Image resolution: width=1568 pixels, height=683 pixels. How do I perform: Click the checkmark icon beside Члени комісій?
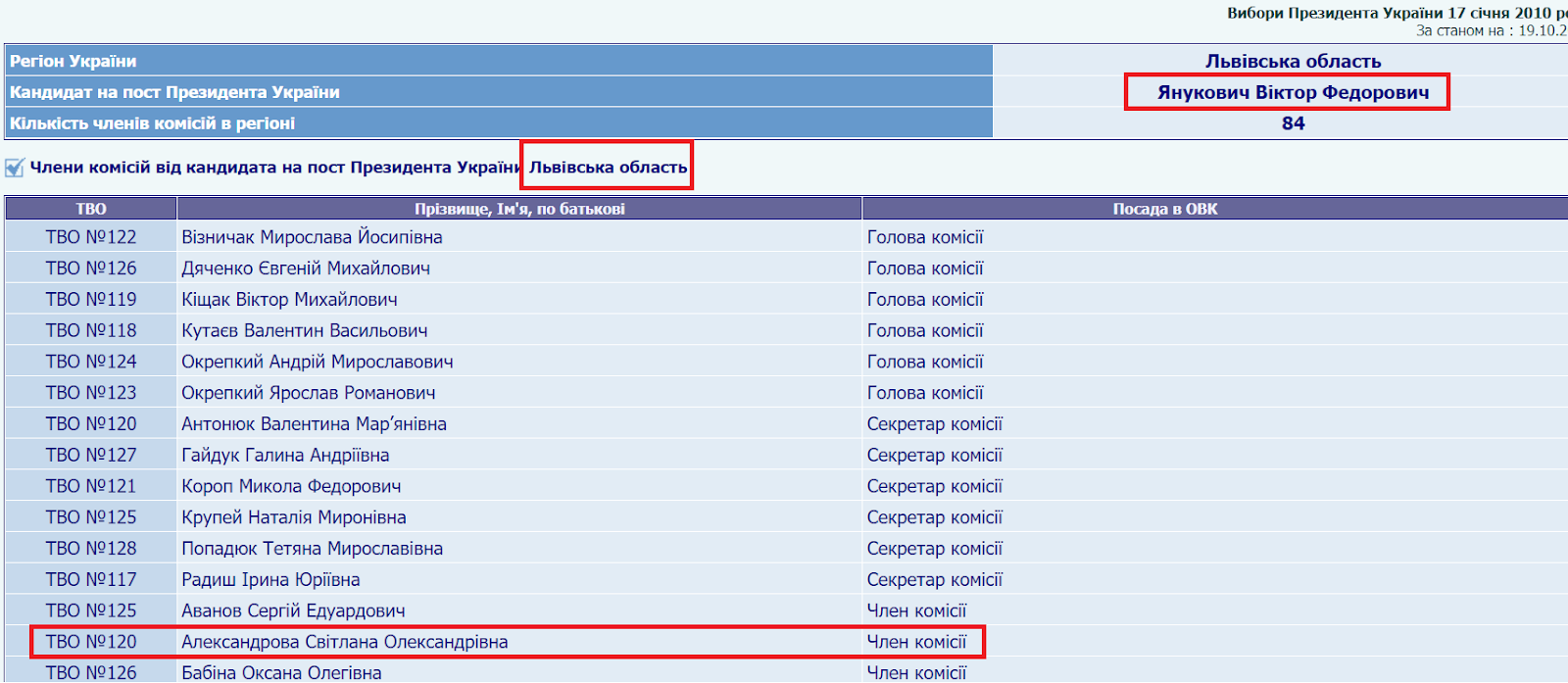(x=15, y=168)
